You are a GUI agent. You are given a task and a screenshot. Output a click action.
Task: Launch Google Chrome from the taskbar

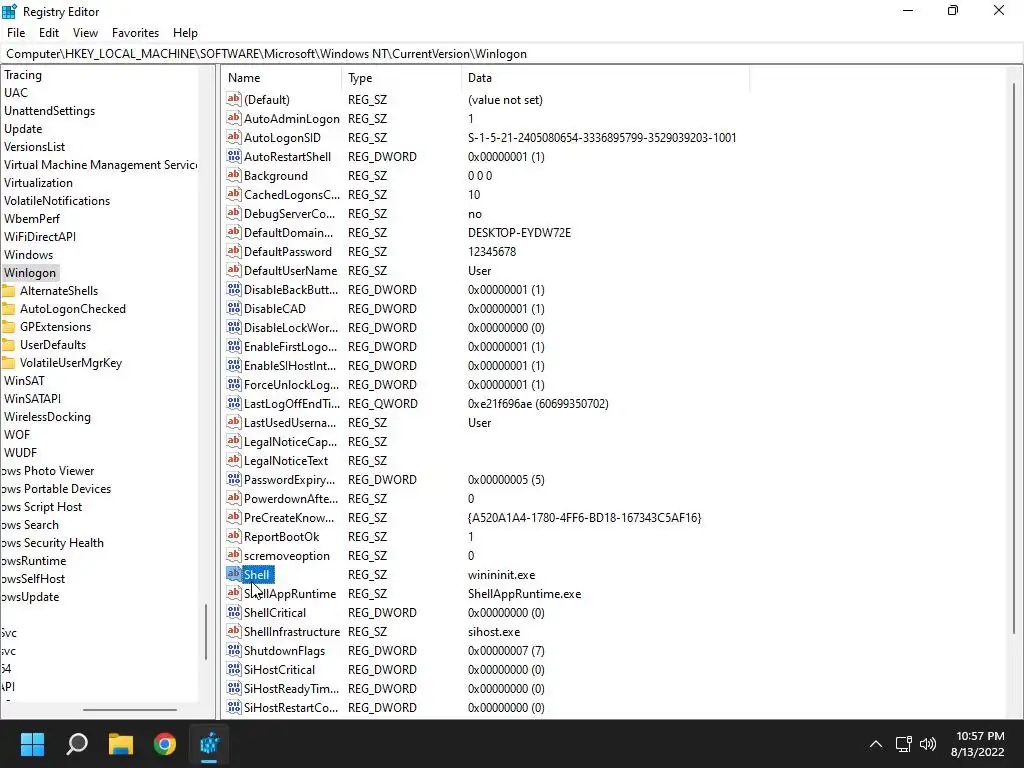pyautogui.click(x=165, y=744)
